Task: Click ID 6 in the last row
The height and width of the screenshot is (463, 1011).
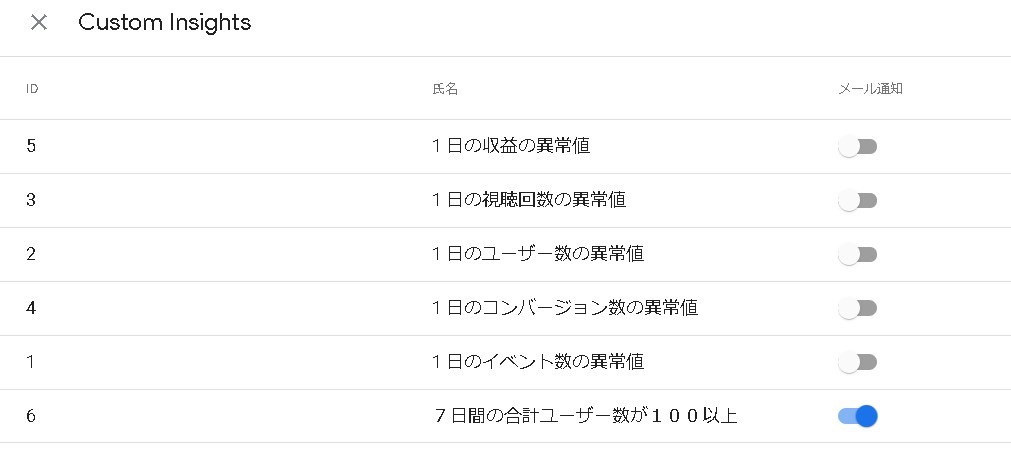Action: tap(31, 416)
